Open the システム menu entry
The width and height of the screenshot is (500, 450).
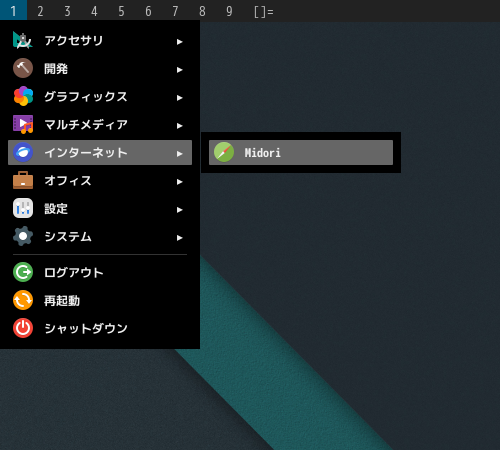click(100, 236)
